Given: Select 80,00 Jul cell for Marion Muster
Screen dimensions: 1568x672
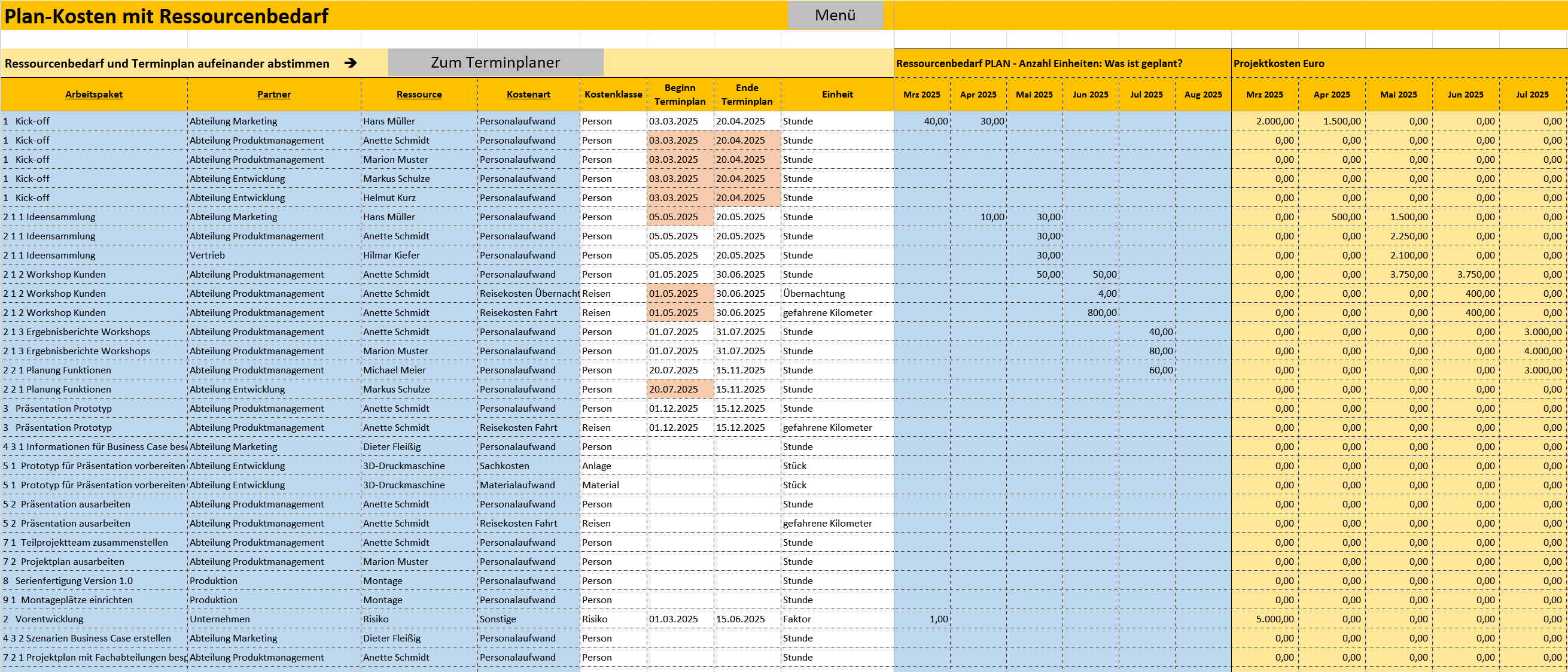Looking at the screenshot, I should pos(1147,351).
